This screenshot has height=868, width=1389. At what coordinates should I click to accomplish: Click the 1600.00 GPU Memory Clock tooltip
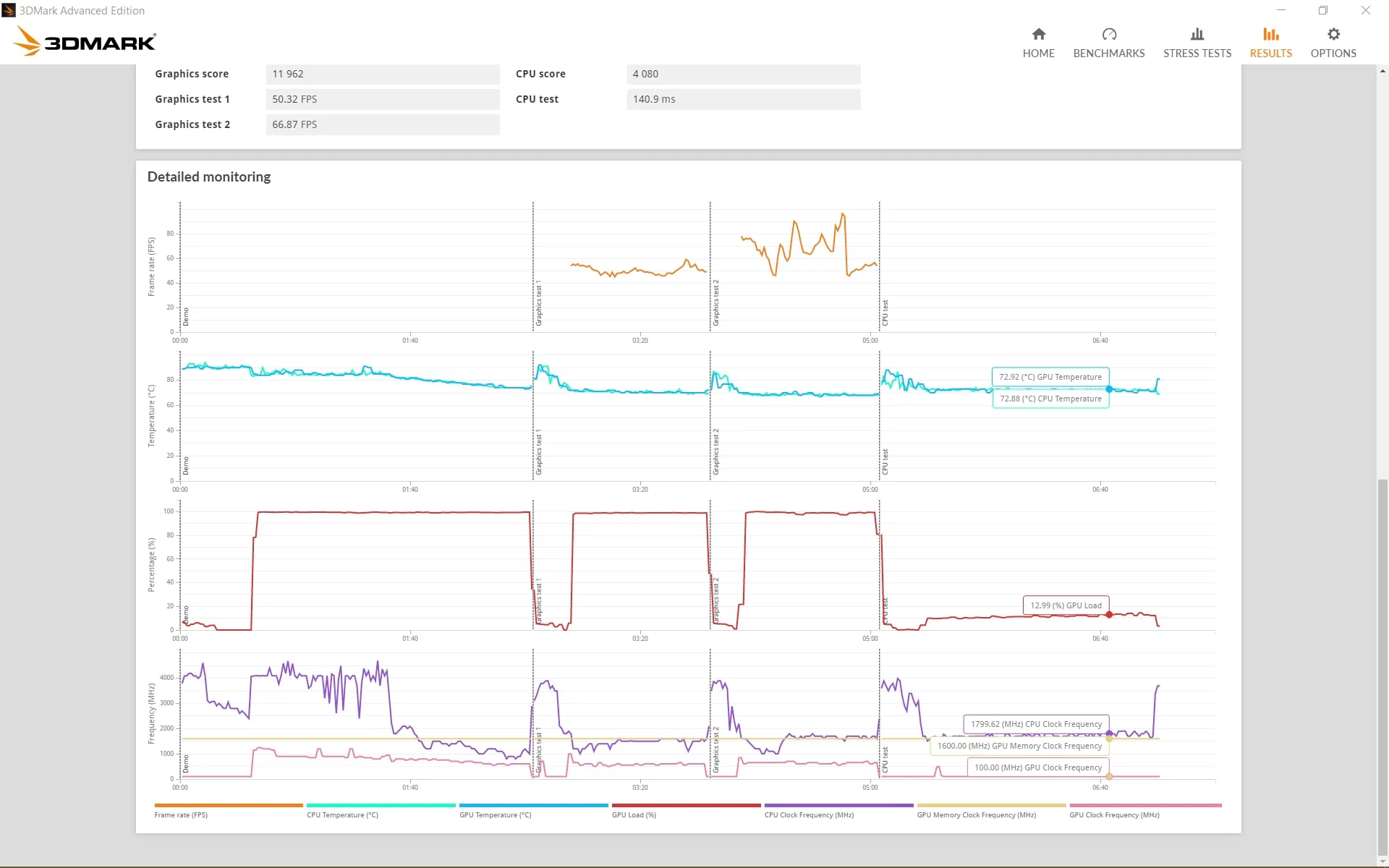pos(1019,746)
